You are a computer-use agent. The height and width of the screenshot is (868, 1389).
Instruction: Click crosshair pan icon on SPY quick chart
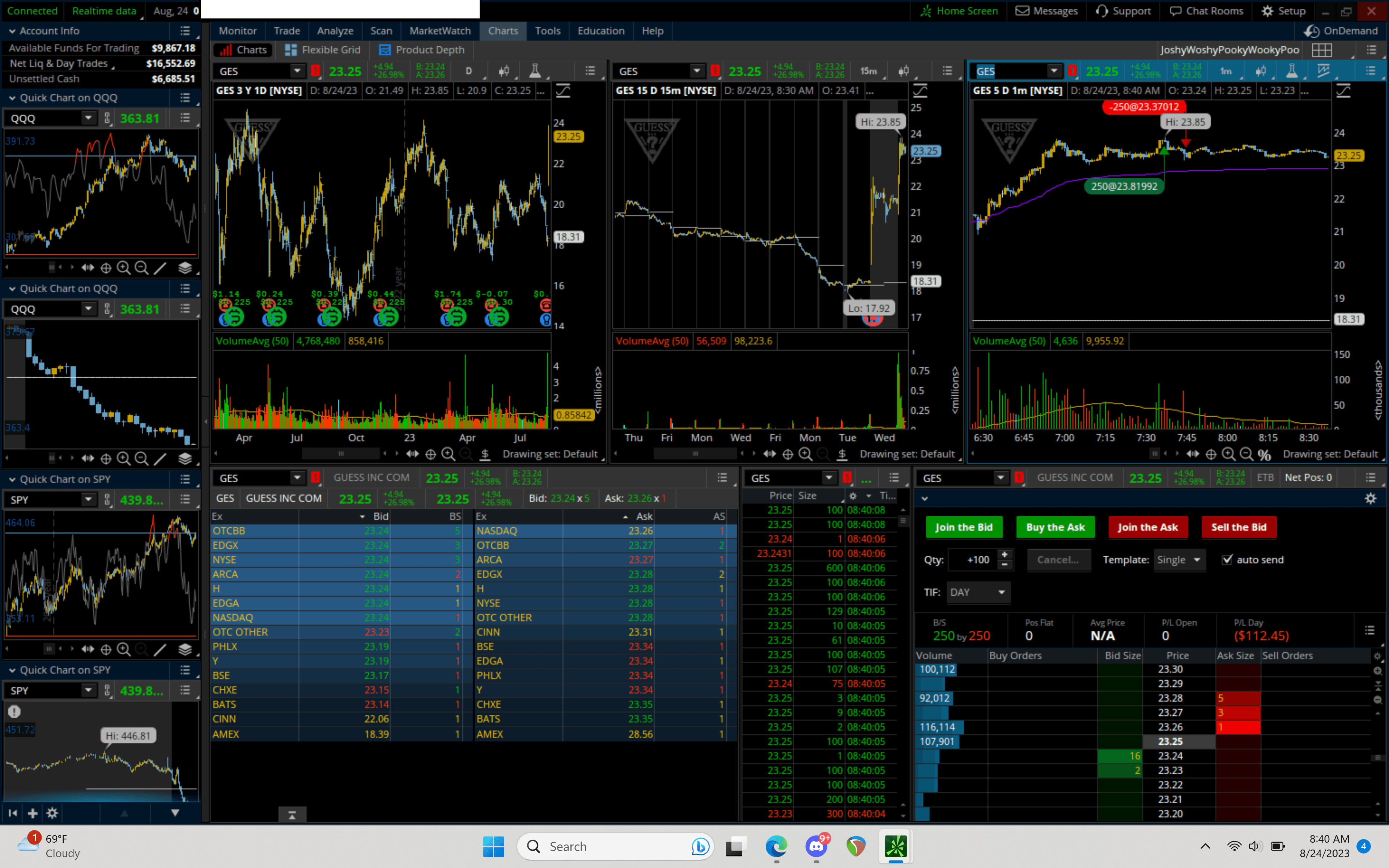106,649
